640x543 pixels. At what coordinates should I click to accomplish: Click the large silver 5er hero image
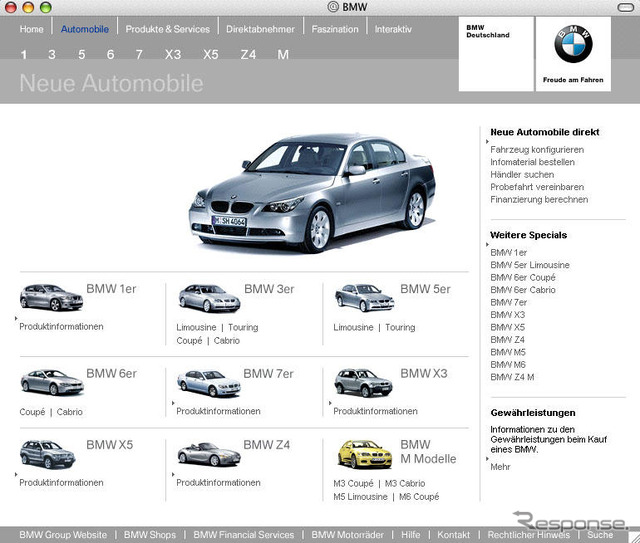pyautogui.click(x=312, y=193)
